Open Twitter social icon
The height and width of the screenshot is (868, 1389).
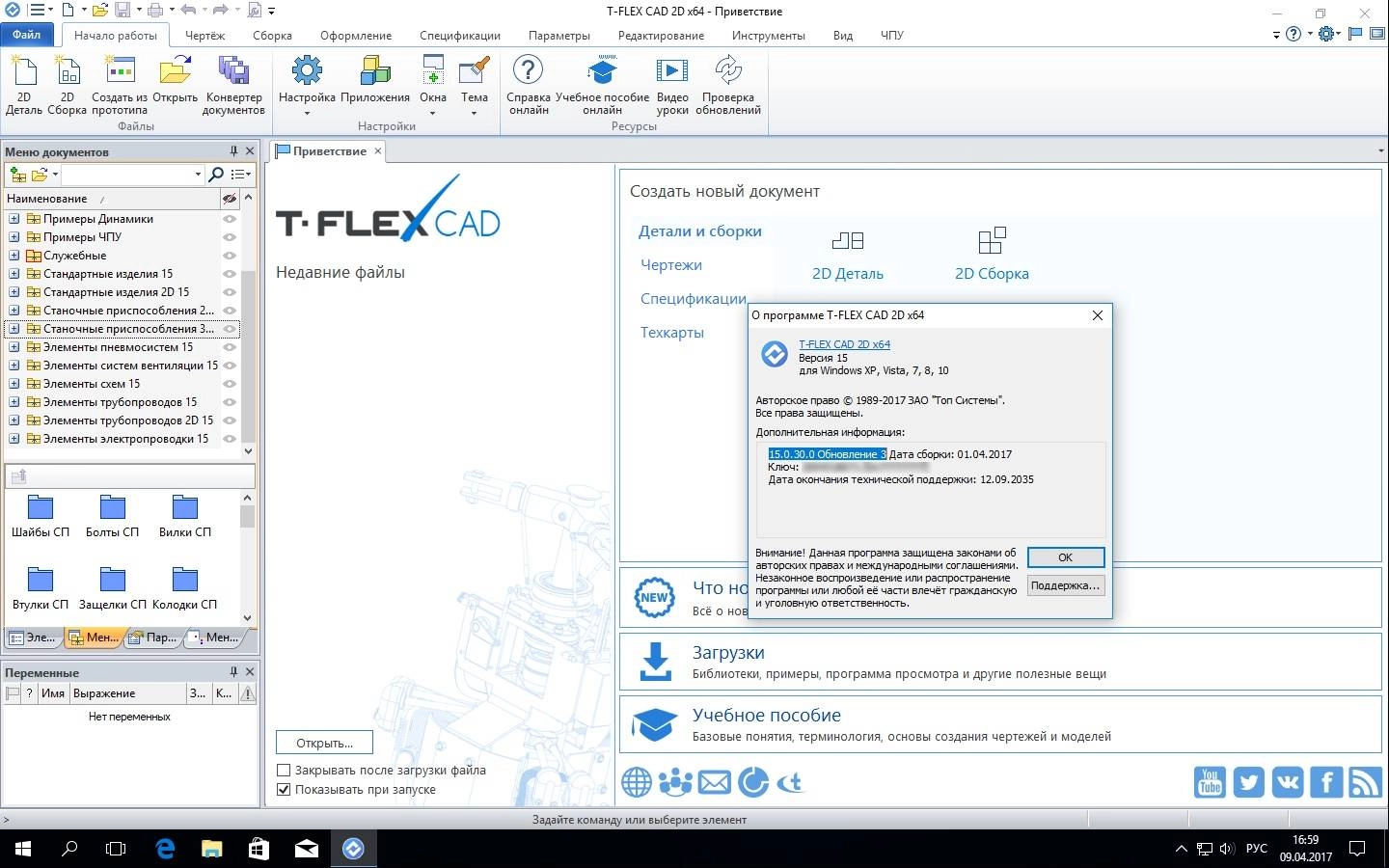[x=1248, y=782]
